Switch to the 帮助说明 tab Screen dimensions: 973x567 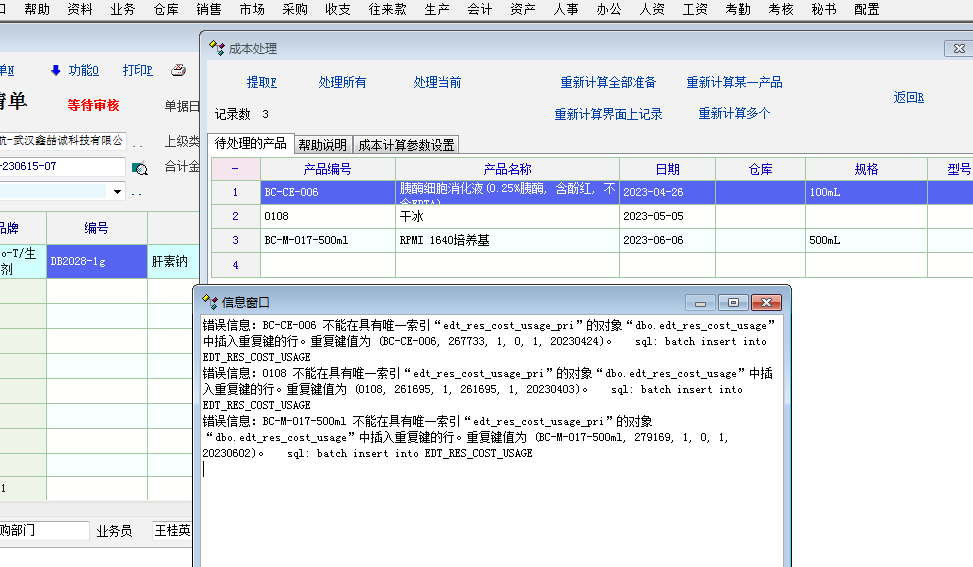pos(323,145)
